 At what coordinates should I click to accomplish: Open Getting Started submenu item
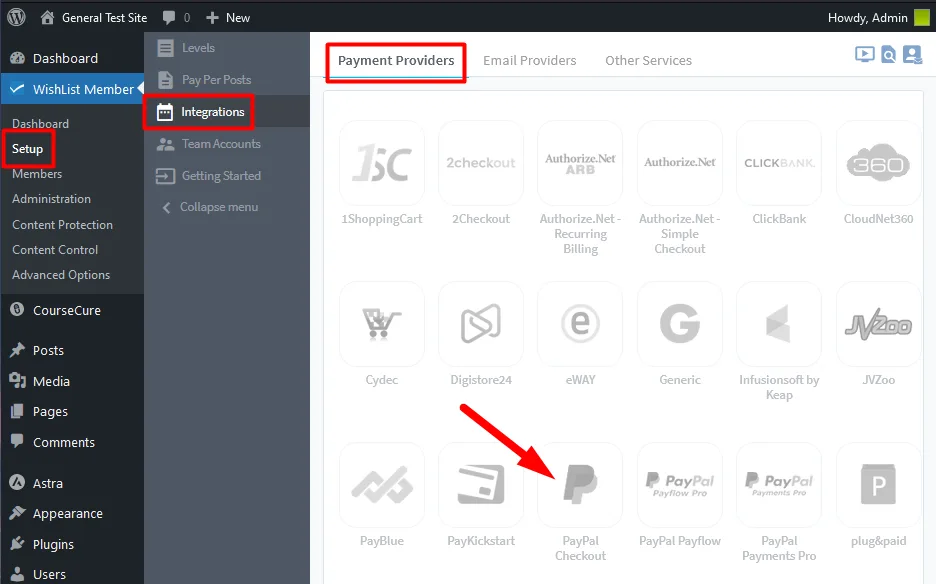(x=227, y=176)
